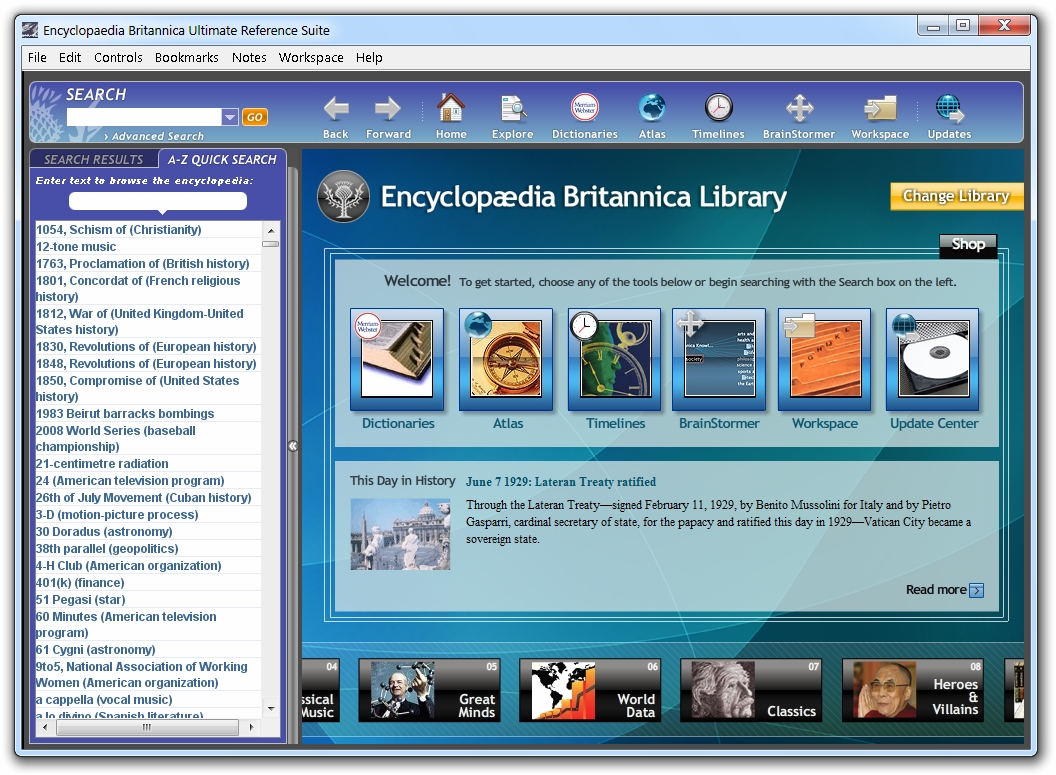Click the Atlas compass tile
Viewport: 1056px width, 775px height.
506,360
